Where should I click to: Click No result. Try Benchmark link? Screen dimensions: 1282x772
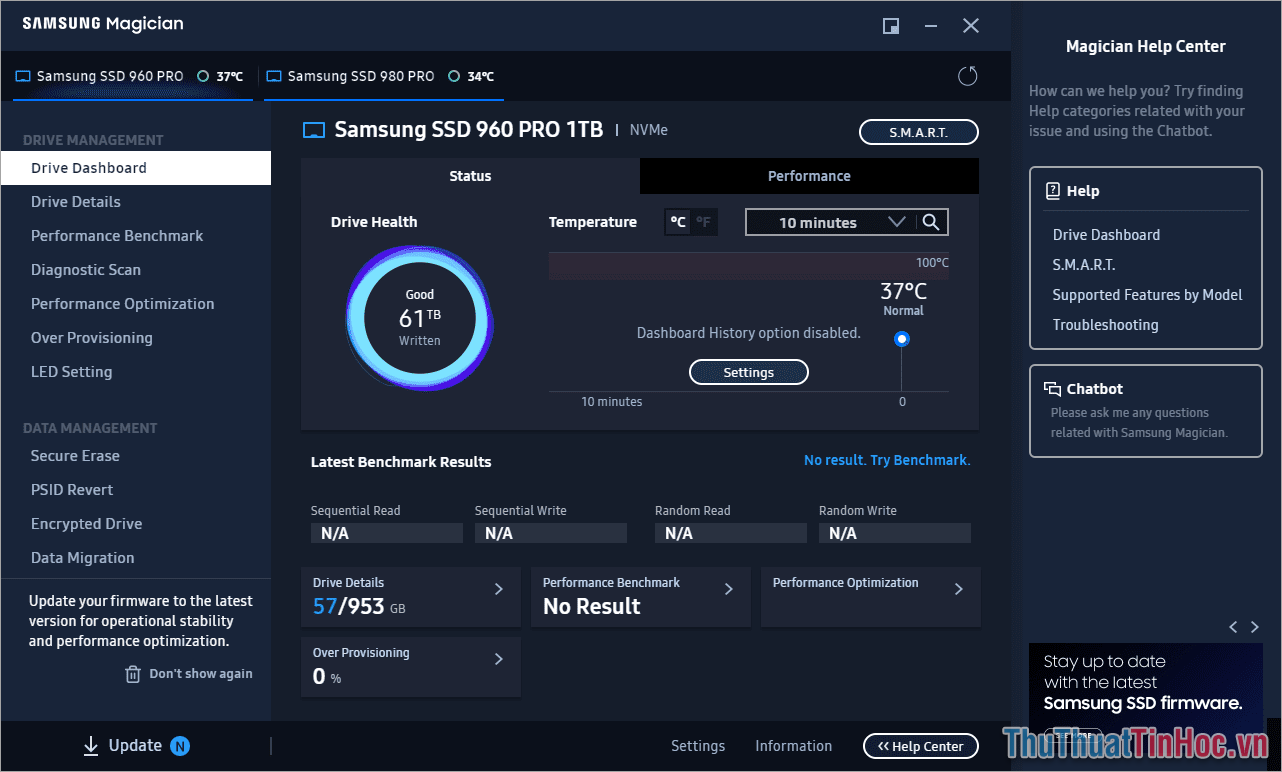click(887, 460)
